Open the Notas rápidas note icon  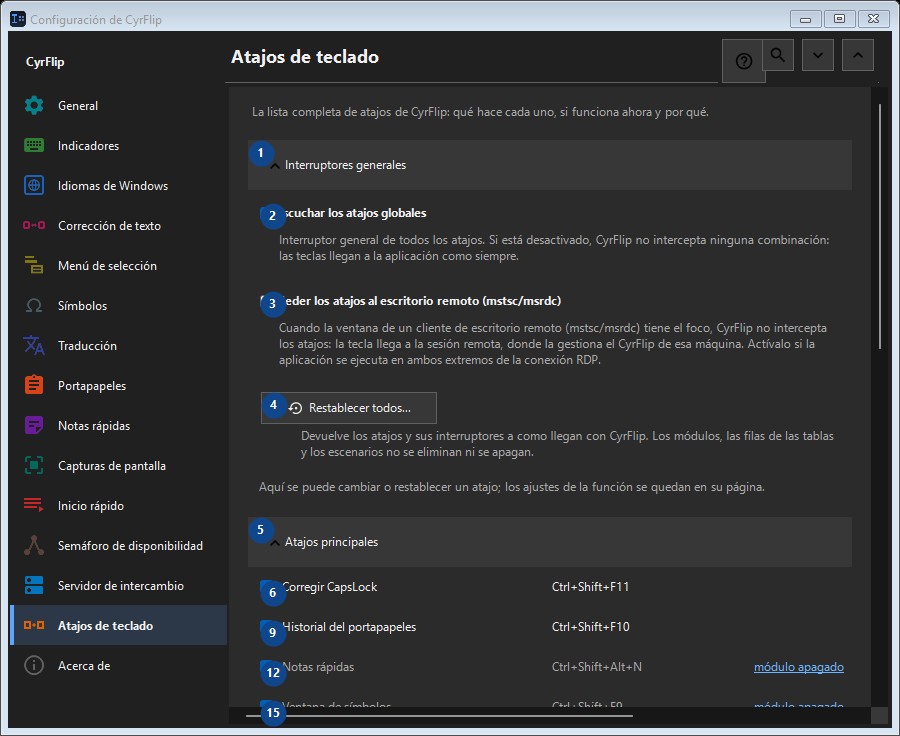(x=34, y=425)
